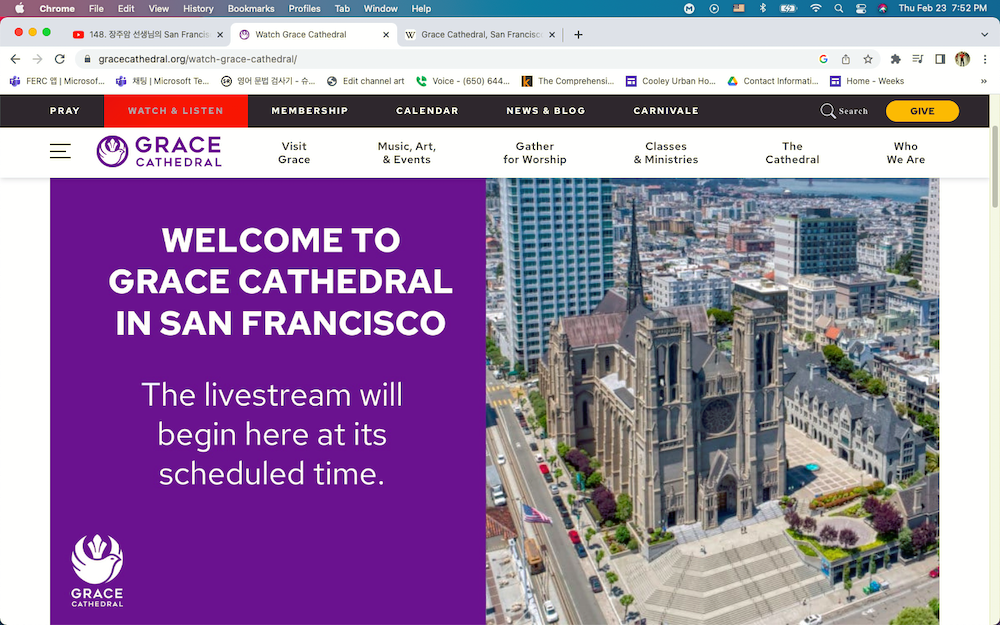The height and width of the screenshot is (625, 1000).
Task: Select the Watch Grace Cathedral tab
Action: click(x=312, y=35)
